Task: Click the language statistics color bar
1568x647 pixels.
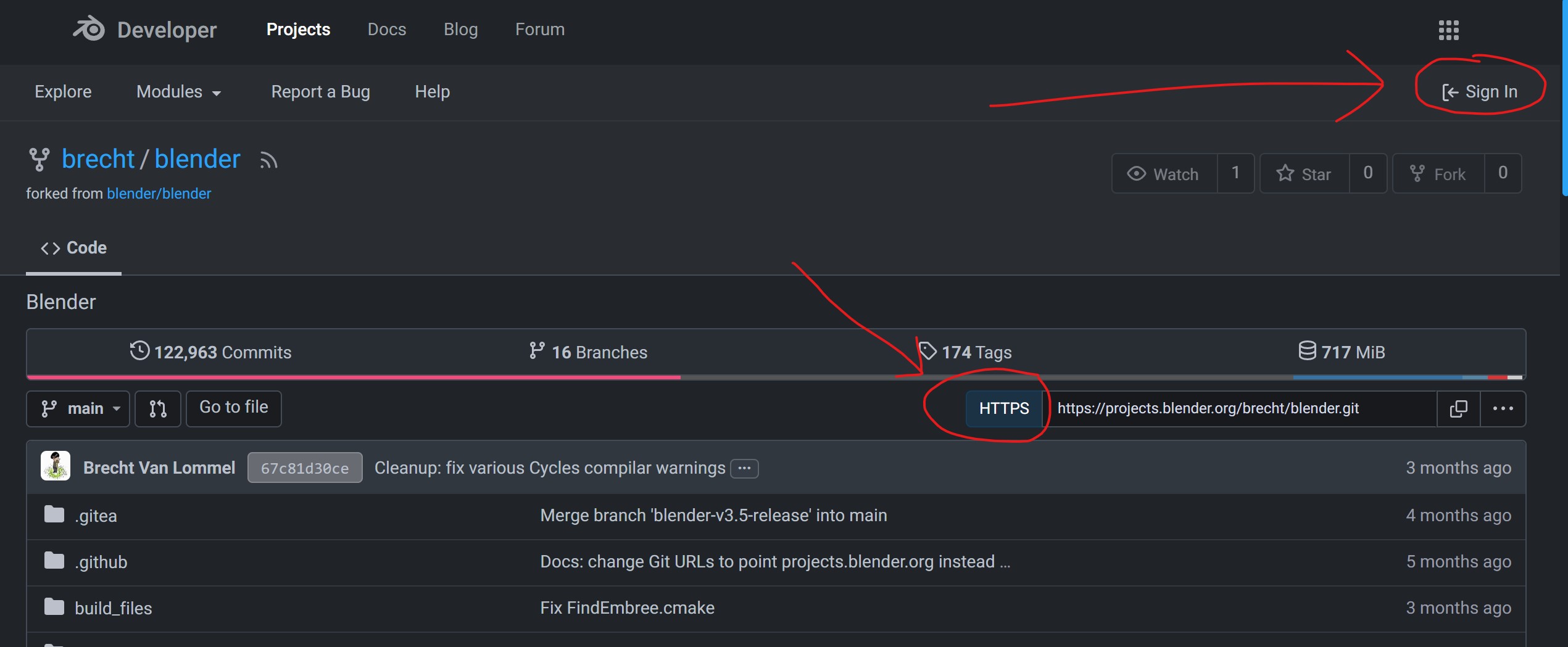Action: point(776,377)
